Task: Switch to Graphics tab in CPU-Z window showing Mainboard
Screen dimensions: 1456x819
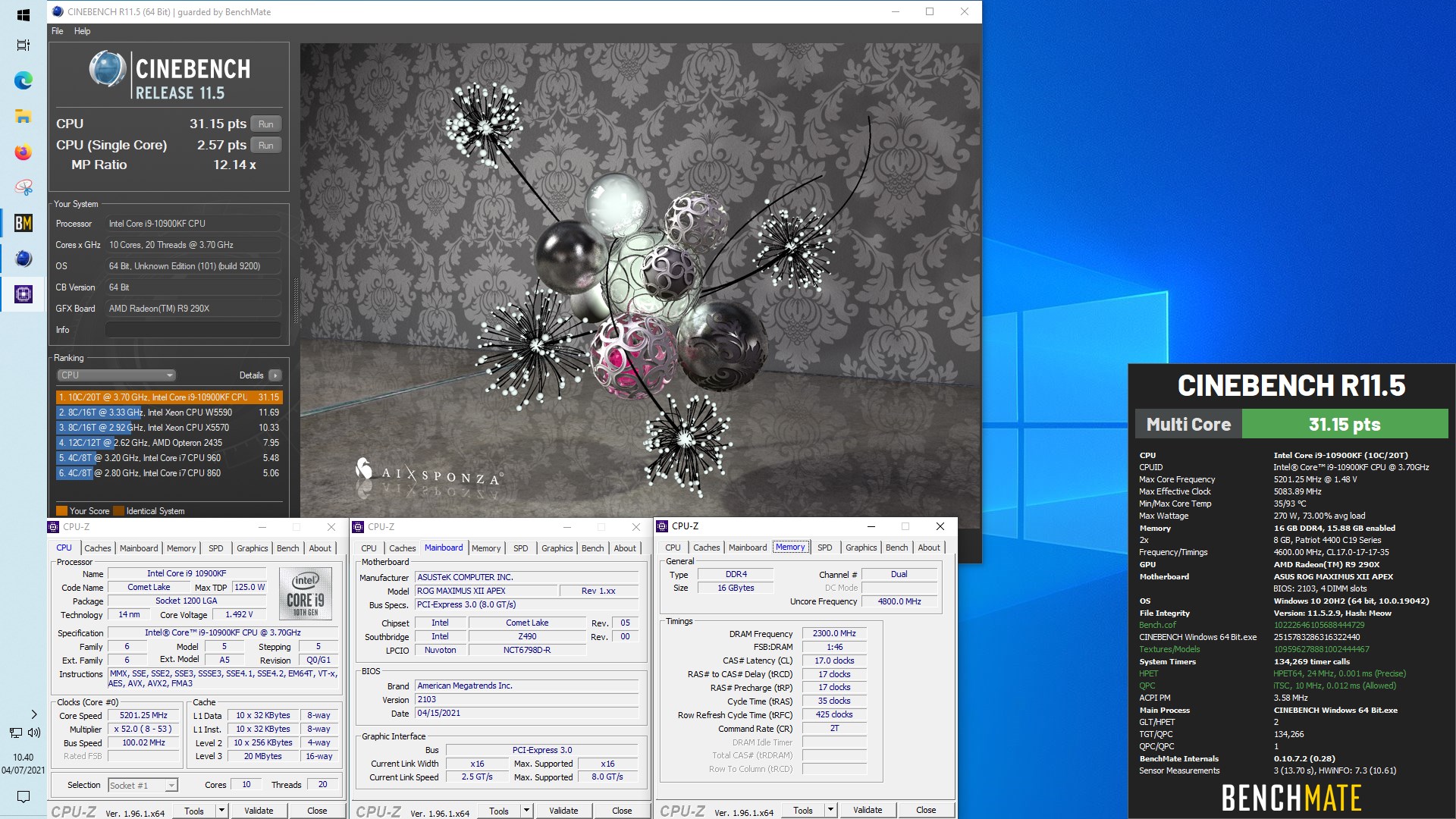Action: [x=557, y=548]
